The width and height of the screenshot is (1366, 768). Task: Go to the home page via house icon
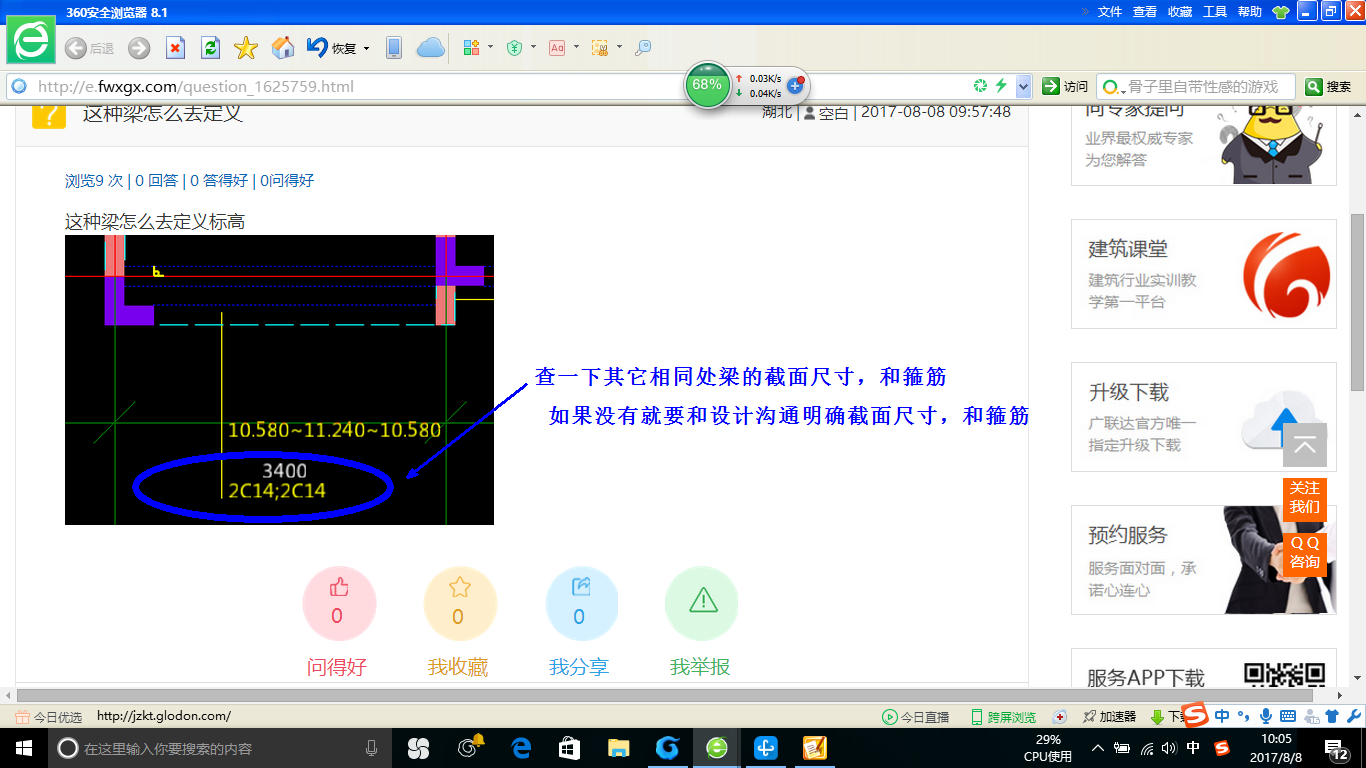point(283,48)
